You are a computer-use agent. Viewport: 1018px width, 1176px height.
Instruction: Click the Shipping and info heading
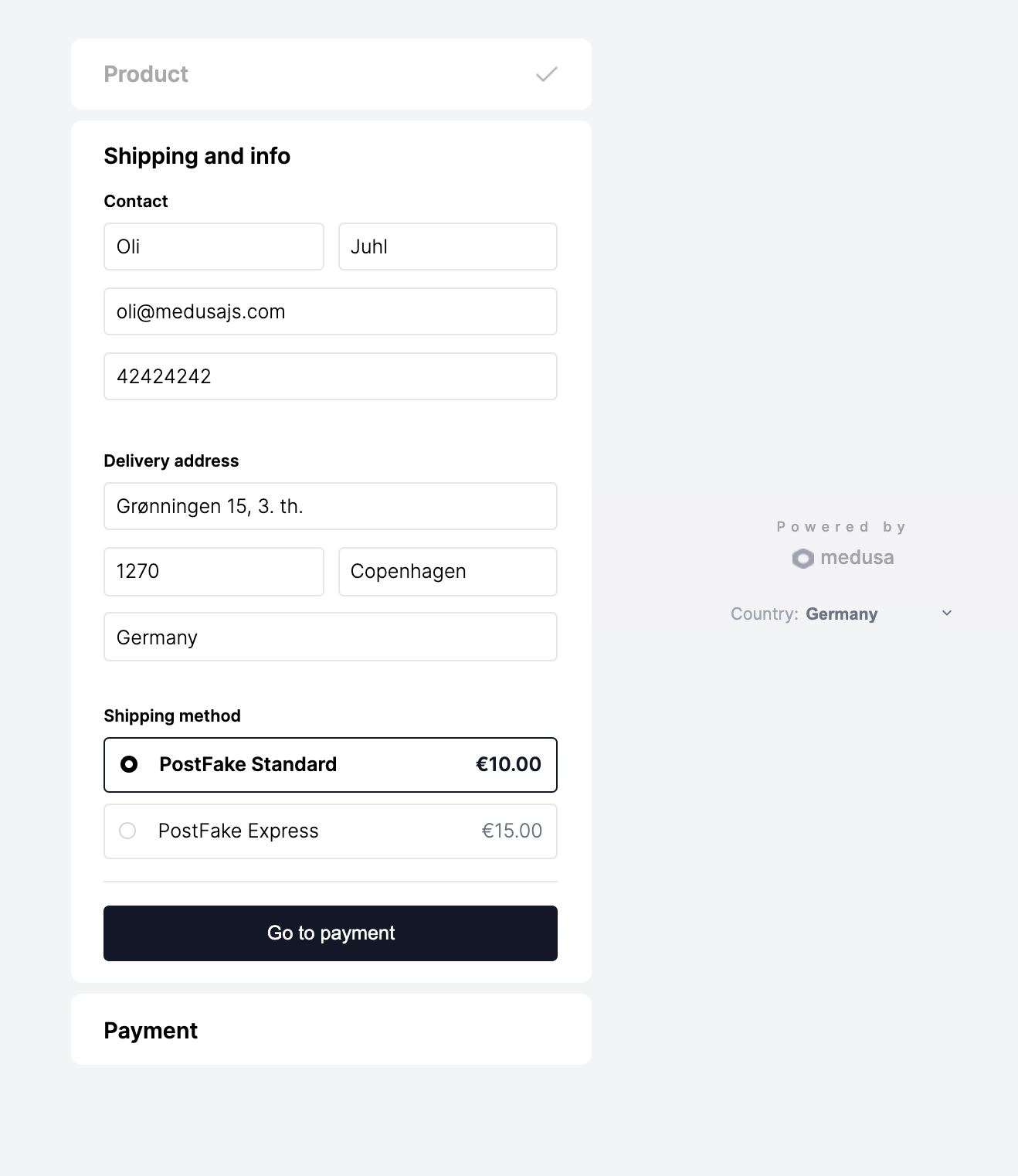pyautogui.click(x=197, y=156)
